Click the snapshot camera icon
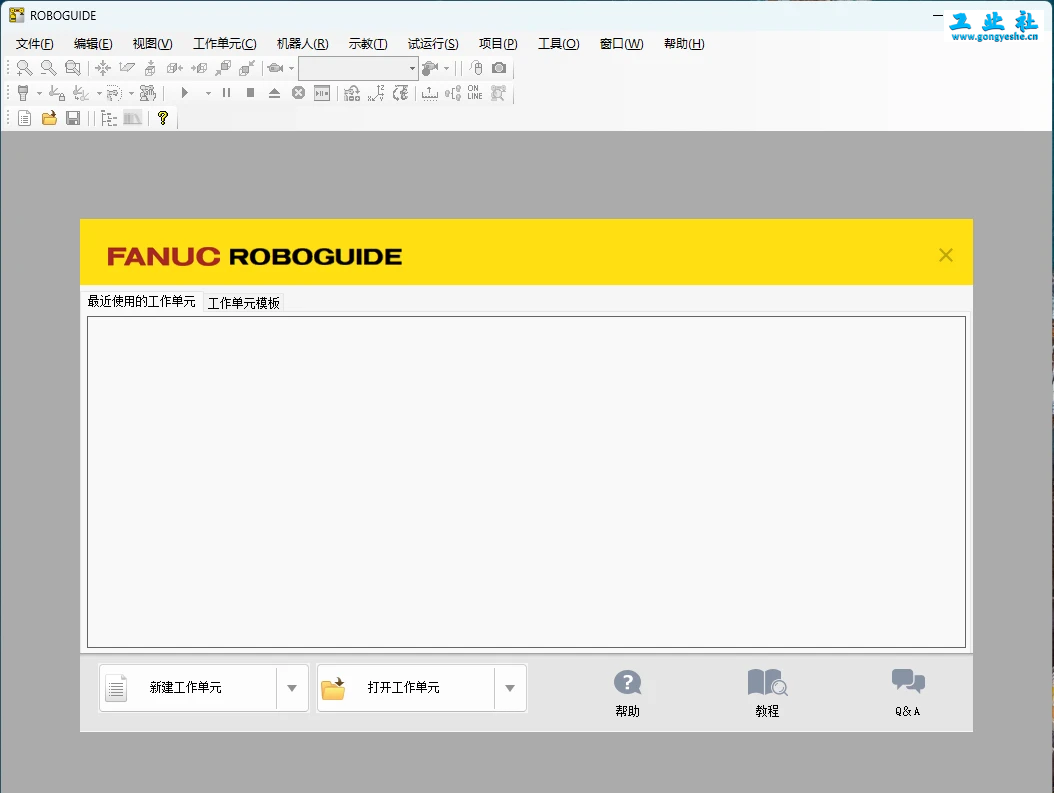This screenshot has height=793, width=1054. [x=499, y=68]
